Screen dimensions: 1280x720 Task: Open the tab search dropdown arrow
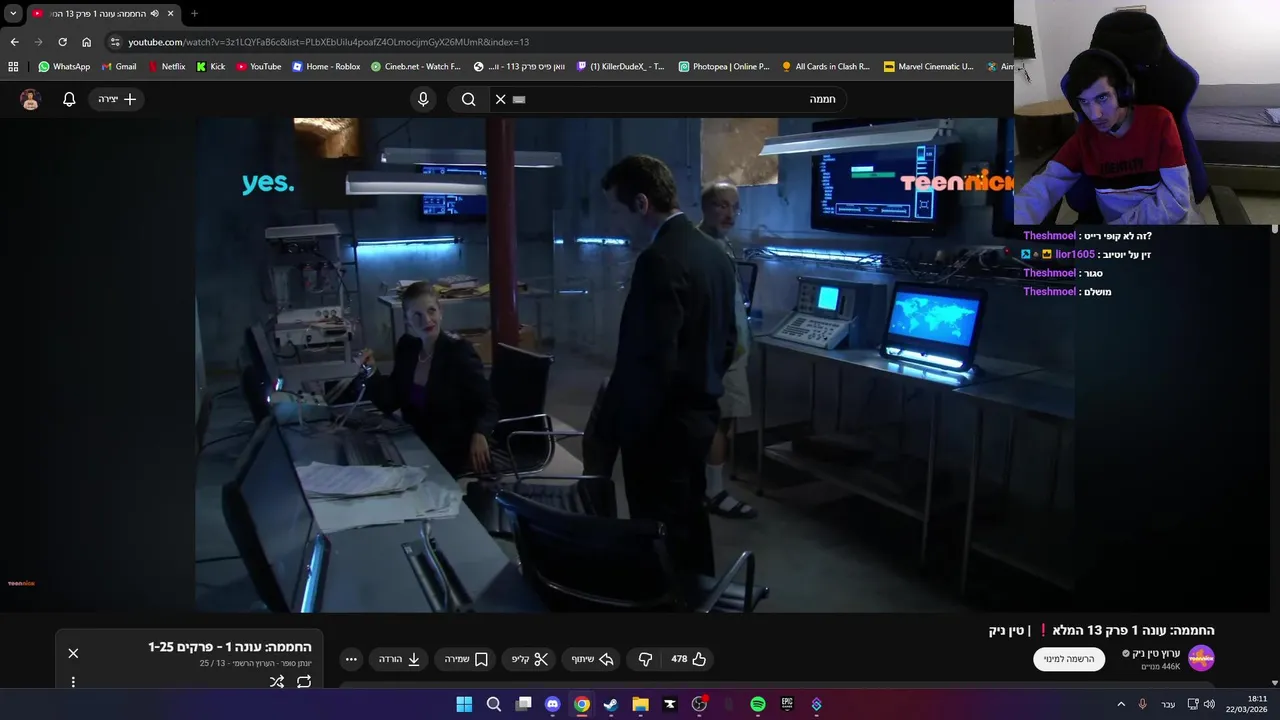[13, 13]
